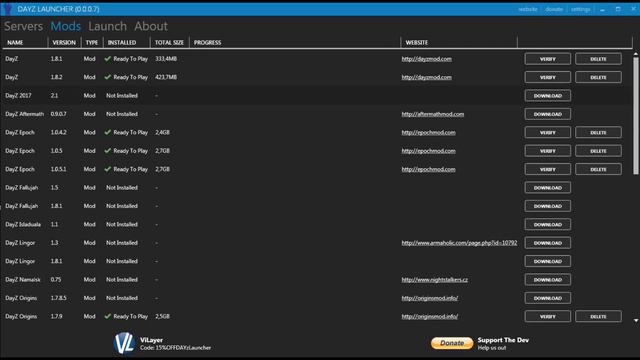The width and height of the screenshot is (640, 360).
Task: Sort by the Total Size column header
Action: tap(169, 42)
